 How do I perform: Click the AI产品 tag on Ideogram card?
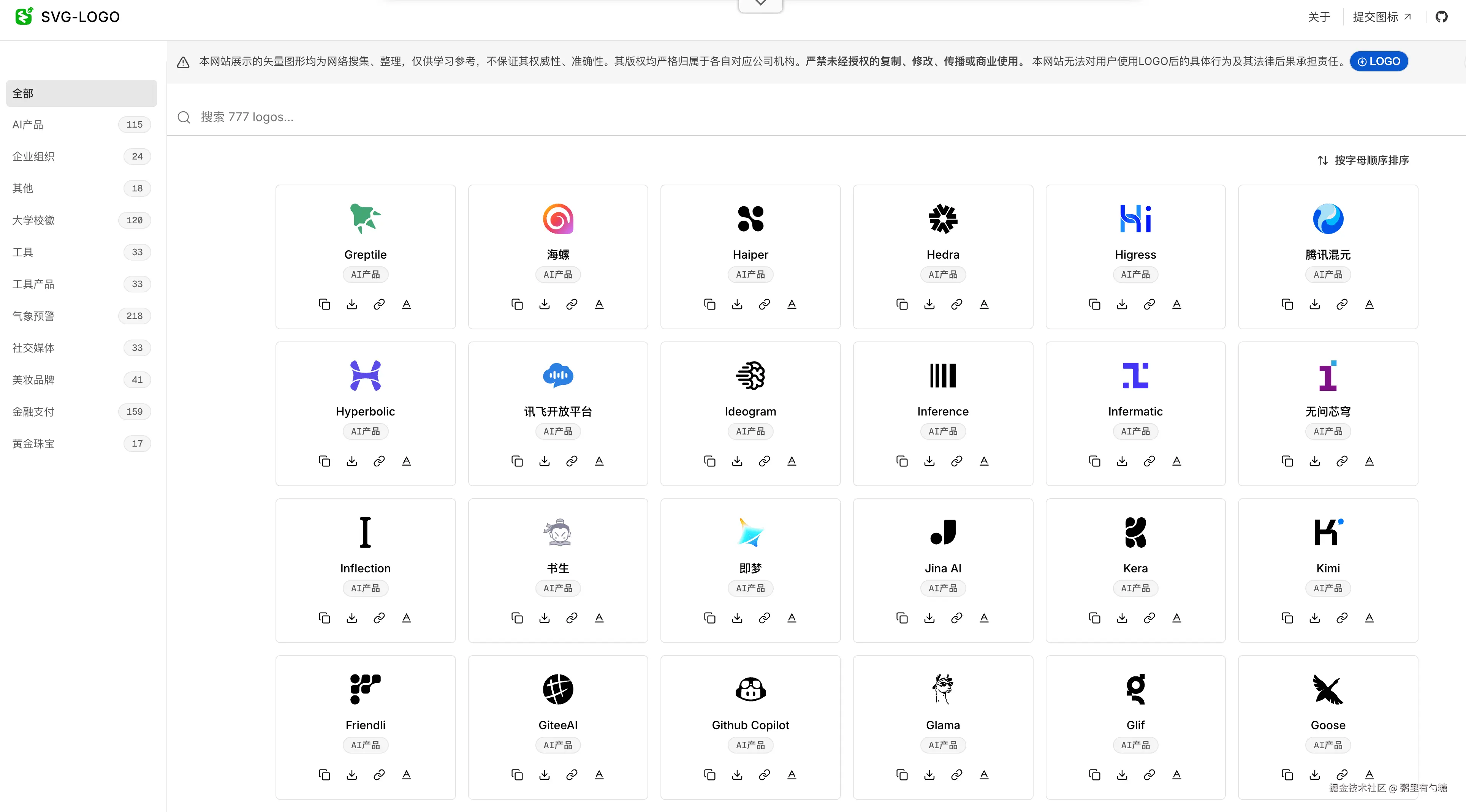pyautogui.click(x=750, y=431)
